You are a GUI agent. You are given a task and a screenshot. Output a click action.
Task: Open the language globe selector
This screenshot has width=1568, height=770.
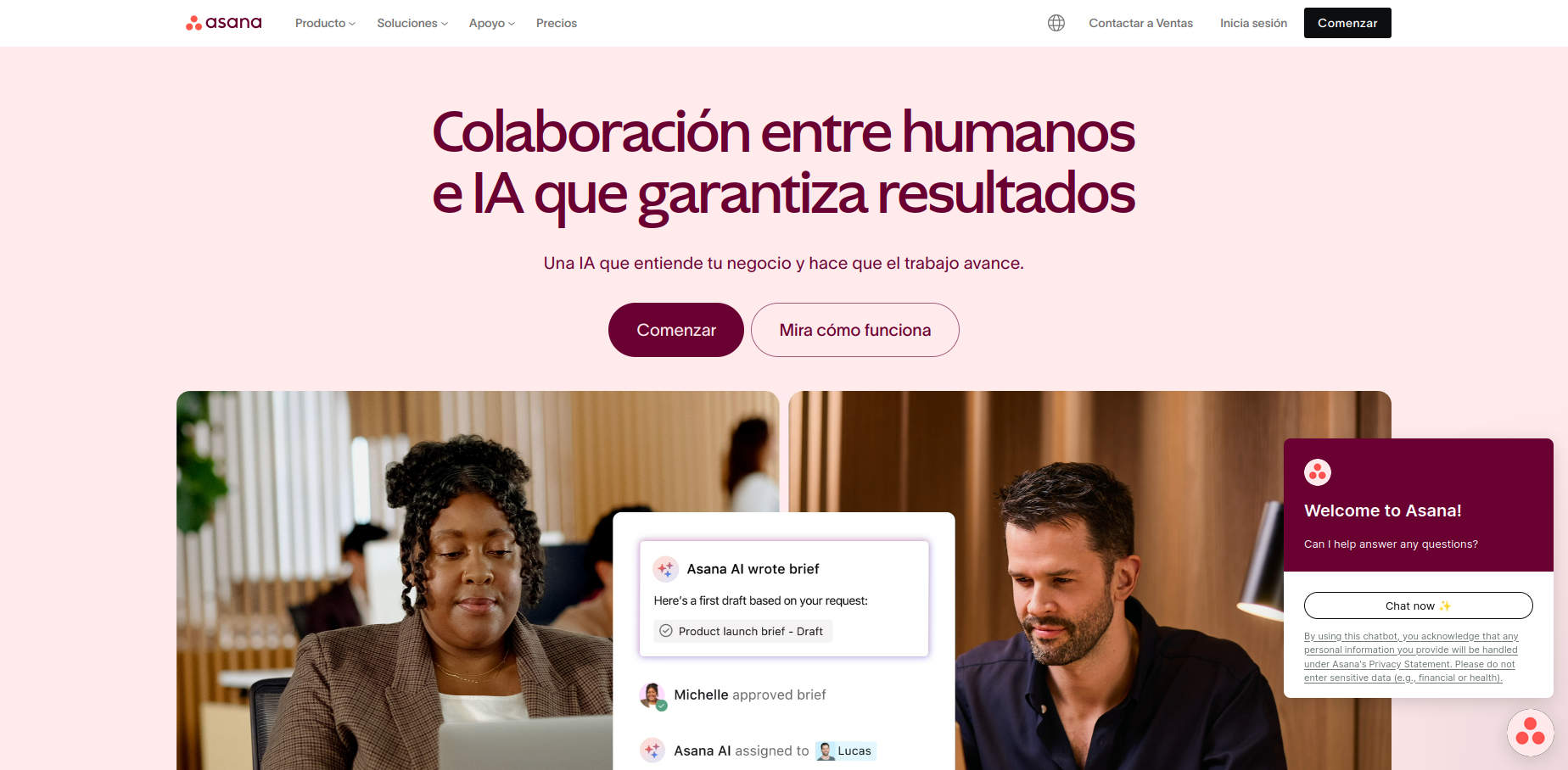(1056, 23)
